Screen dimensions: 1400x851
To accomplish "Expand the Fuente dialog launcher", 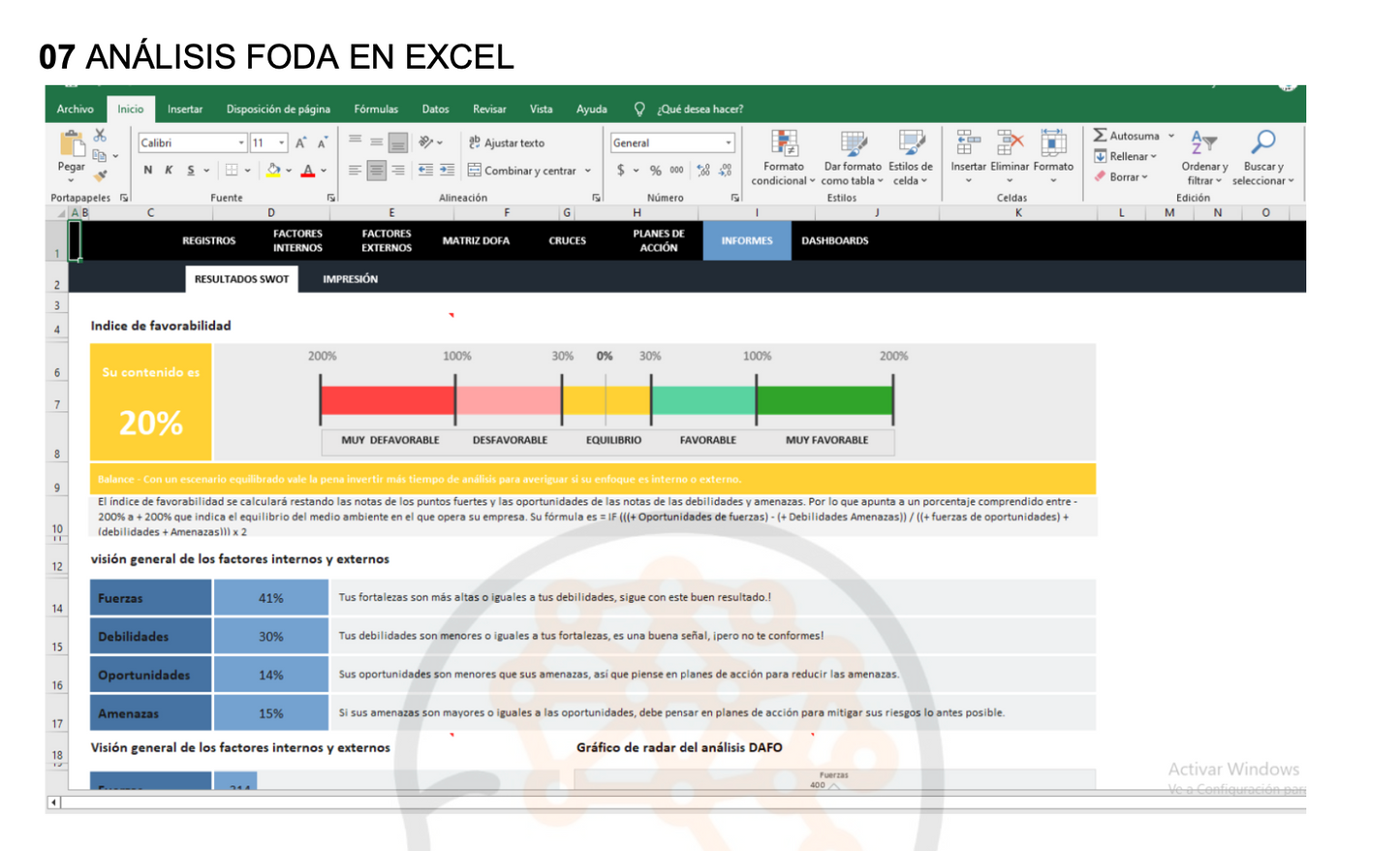I will pyautogui.click(x=331, y=198).
